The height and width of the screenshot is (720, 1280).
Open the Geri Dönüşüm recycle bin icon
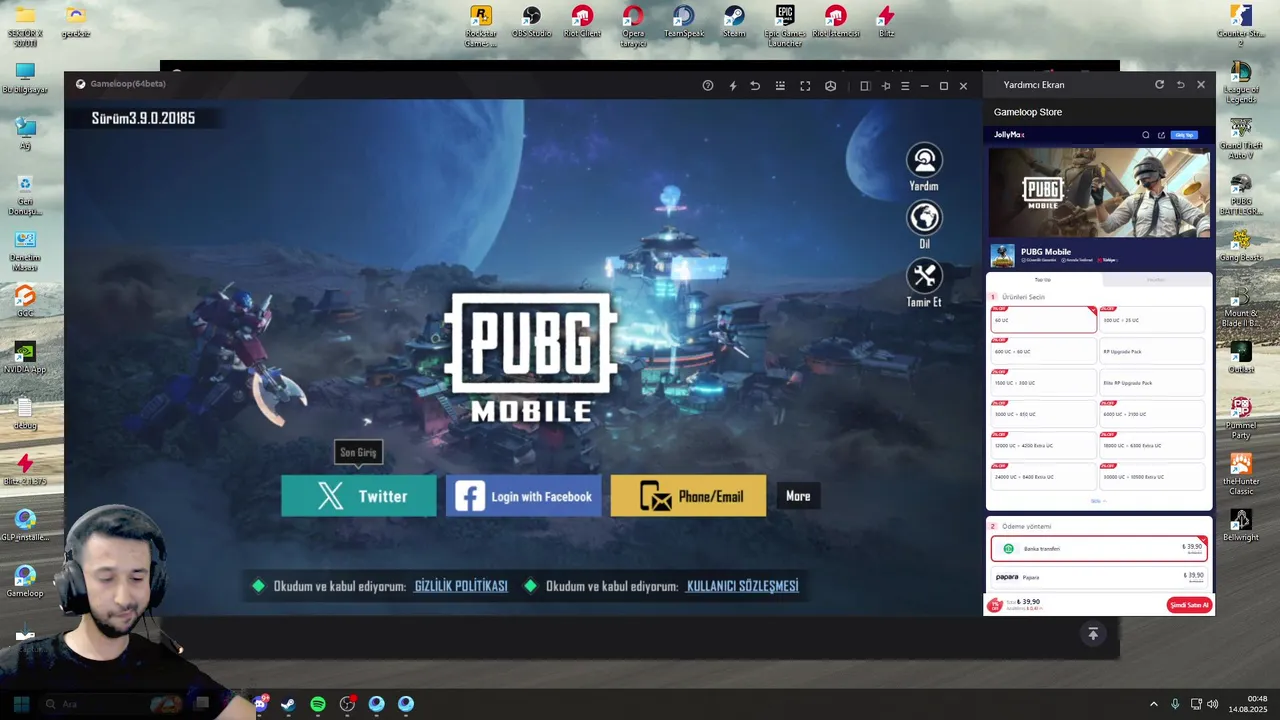(25, 195)
